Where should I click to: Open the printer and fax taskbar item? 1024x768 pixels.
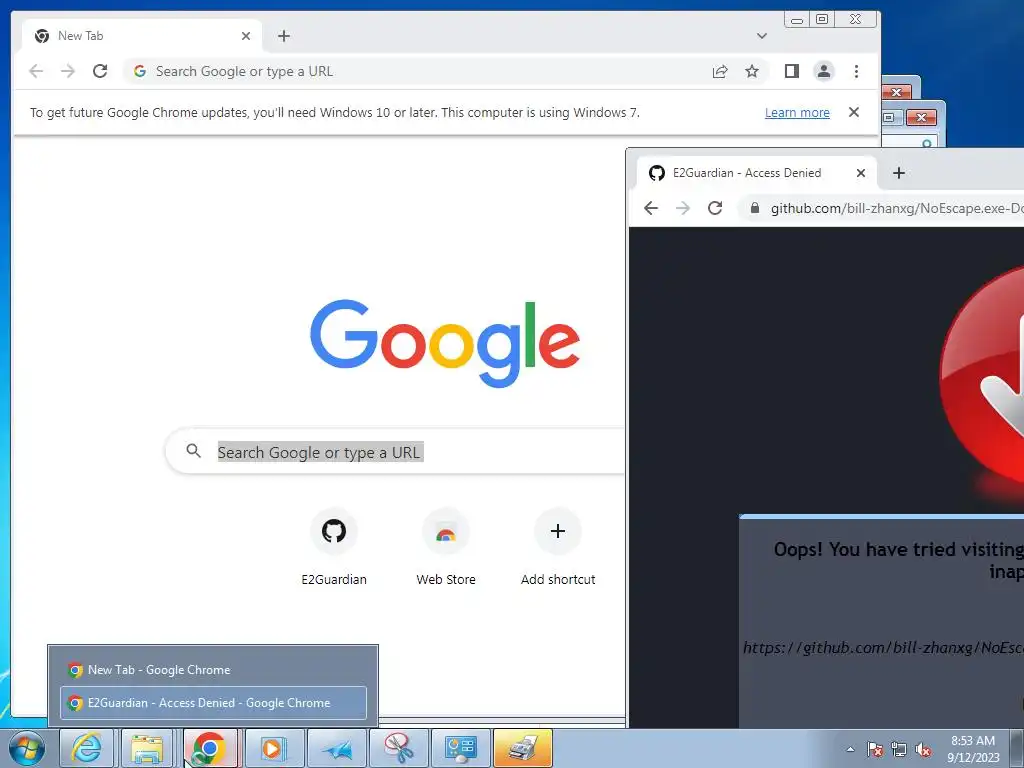click(523, 748)
